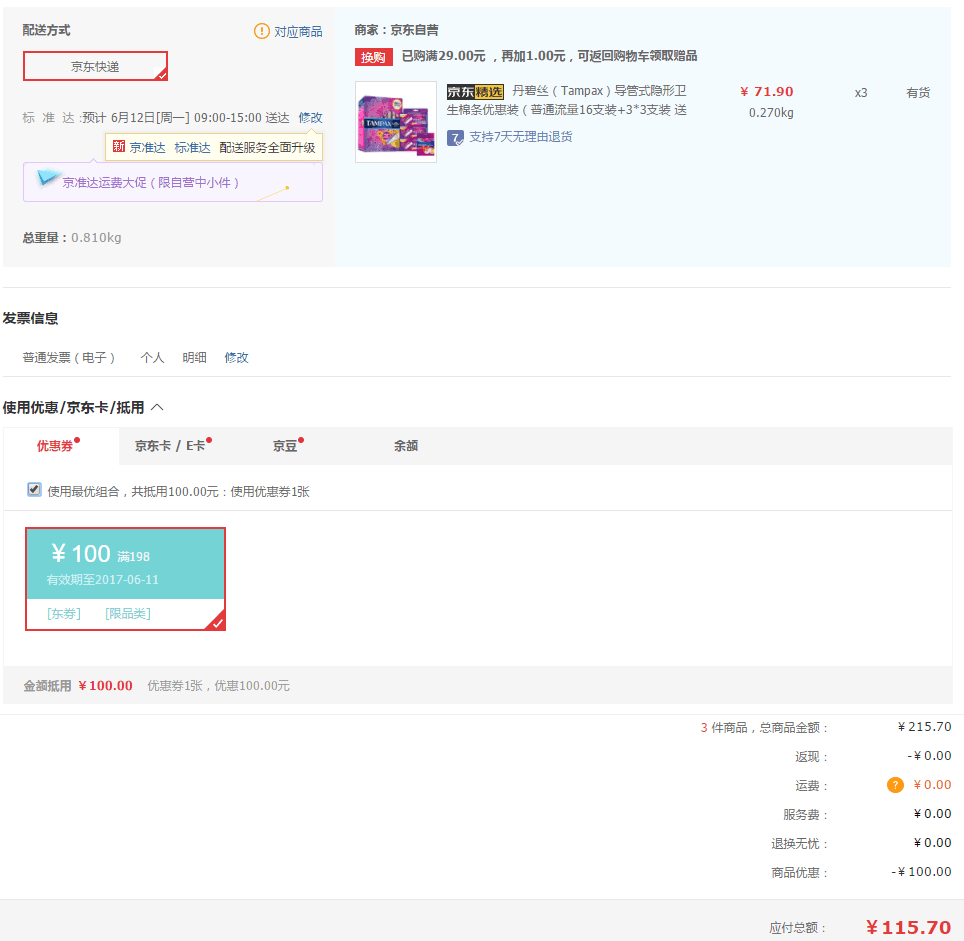
Task: Toggle the 使用最优组合 checkbox
Action: [x=34, y=490]
